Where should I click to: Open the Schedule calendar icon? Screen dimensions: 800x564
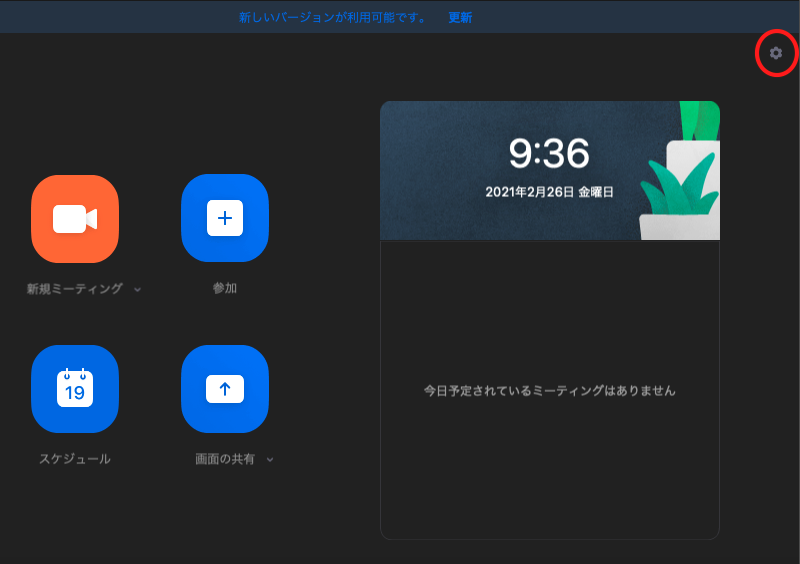75,388
